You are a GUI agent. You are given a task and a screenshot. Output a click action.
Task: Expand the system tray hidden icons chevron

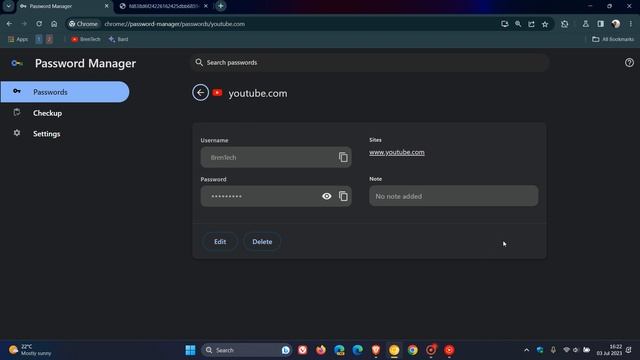click(527, 350)
